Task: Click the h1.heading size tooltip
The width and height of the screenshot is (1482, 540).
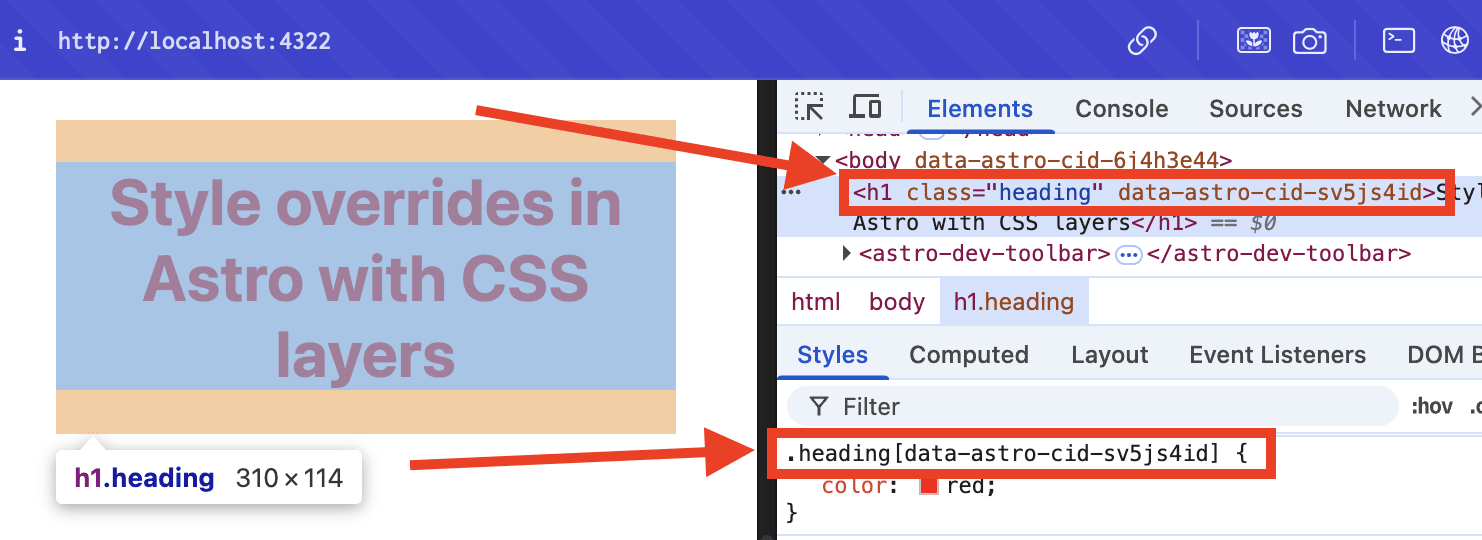Action: tap(208, 478)
